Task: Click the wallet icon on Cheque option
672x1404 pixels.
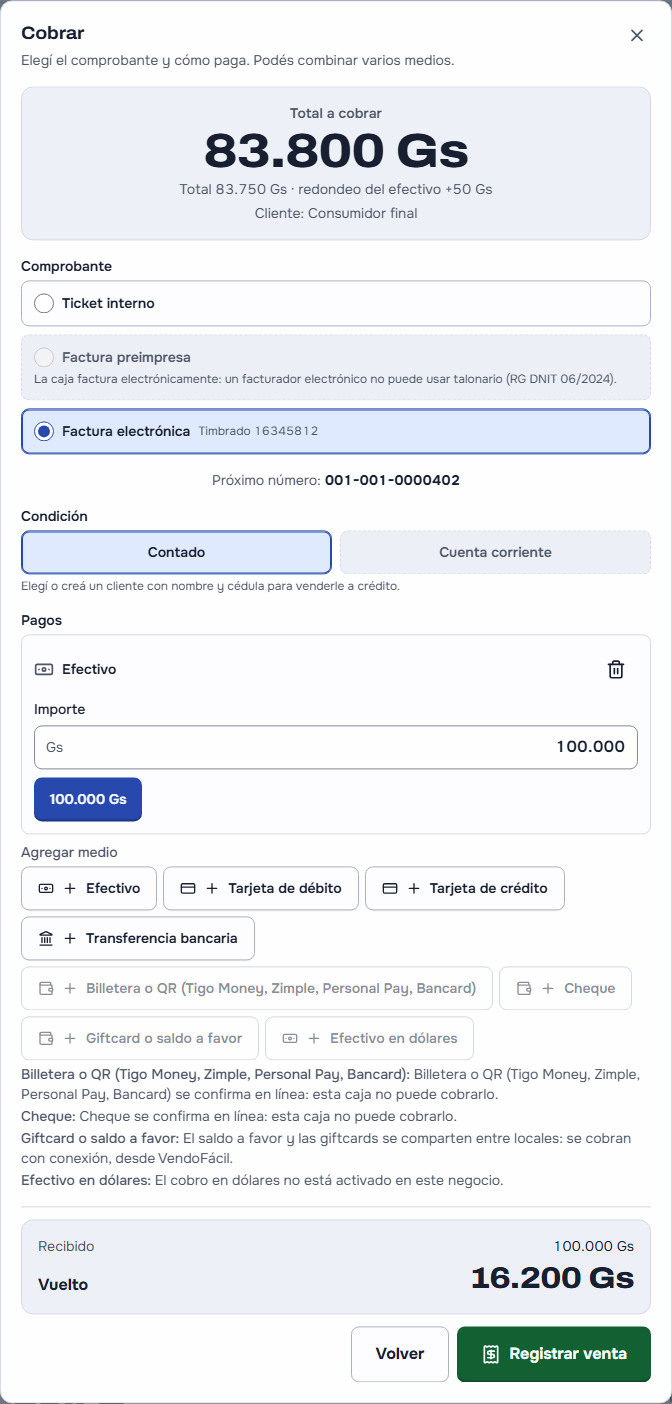Action: [524, 988]
